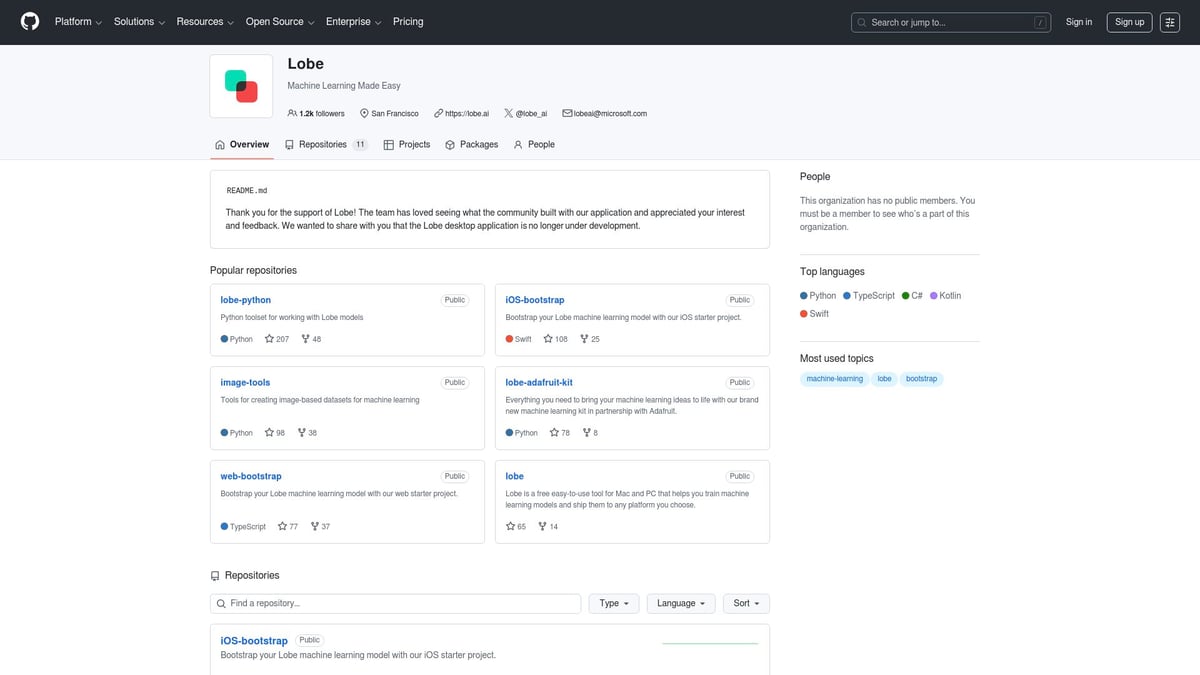The height and width of the screenshot is (675, 1200).
Task: Click the Lobe organization avatar image
Action: click(x=241, y=86)
